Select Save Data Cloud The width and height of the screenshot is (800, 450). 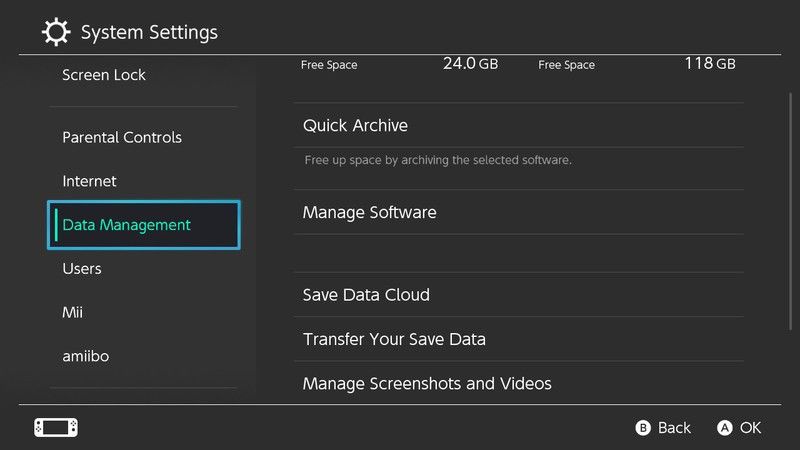point(366,295)
